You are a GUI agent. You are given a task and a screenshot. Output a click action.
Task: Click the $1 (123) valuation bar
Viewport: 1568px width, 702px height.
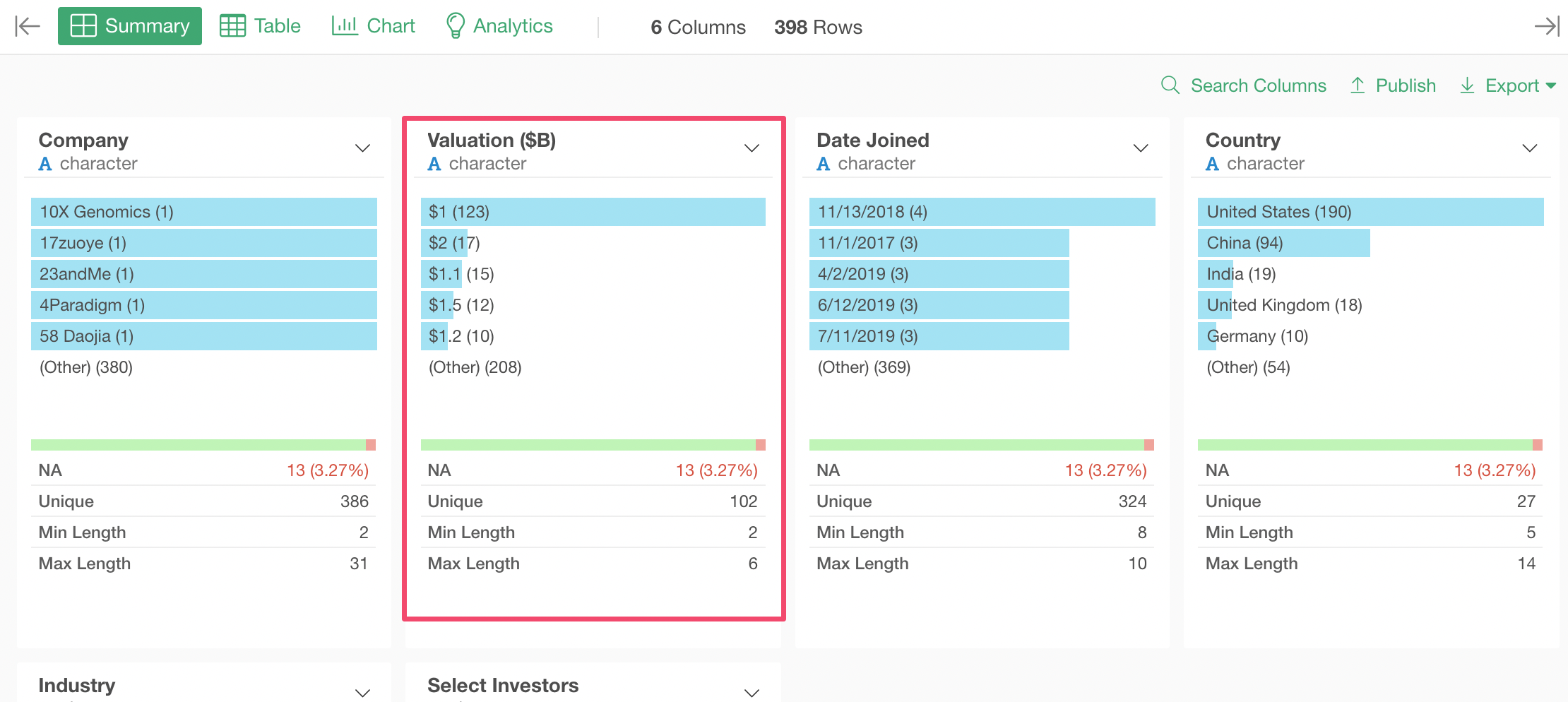[593, 212]
